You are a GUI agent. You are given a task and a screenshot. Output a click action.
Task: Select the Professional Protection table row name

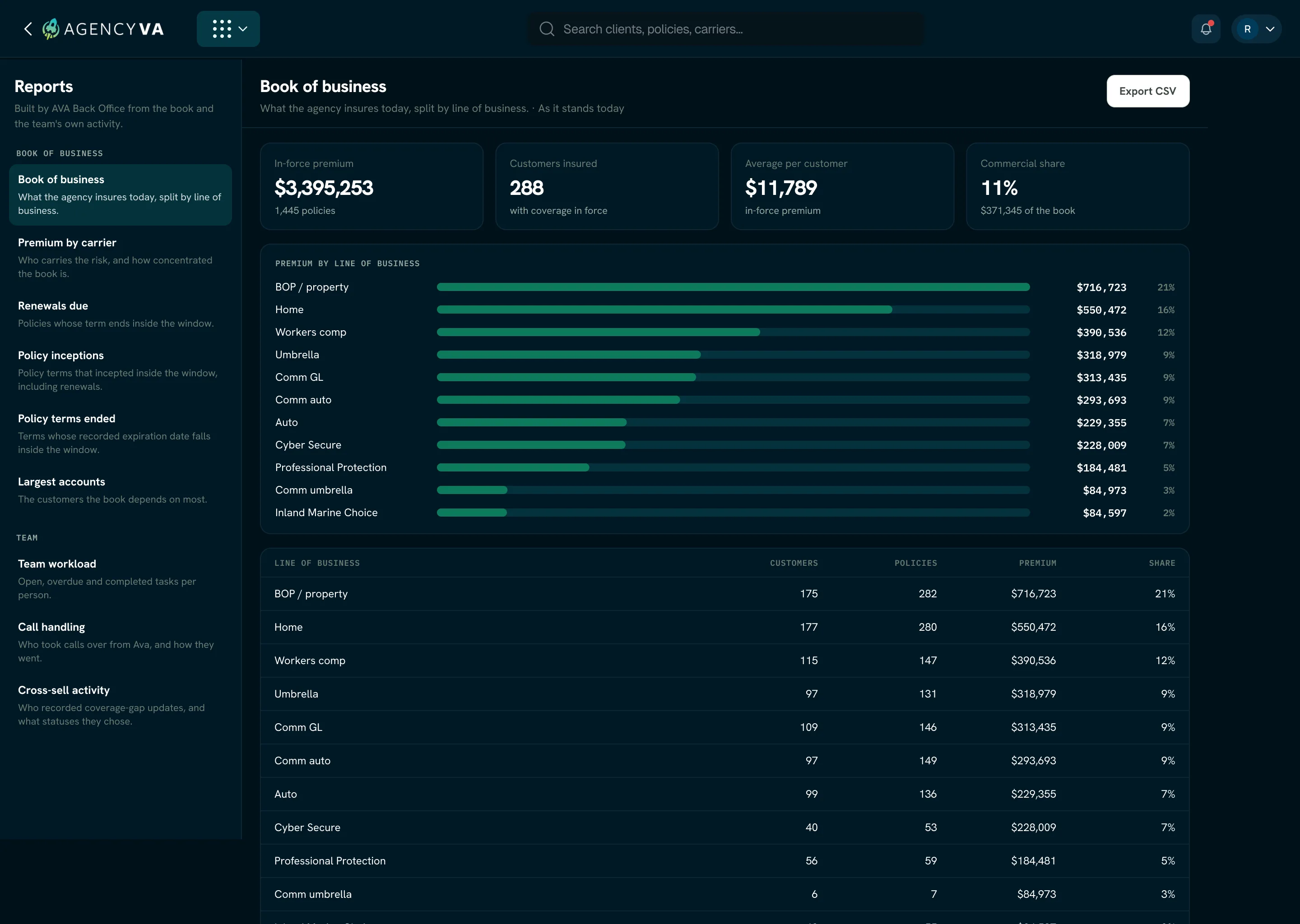pos(330,861)
